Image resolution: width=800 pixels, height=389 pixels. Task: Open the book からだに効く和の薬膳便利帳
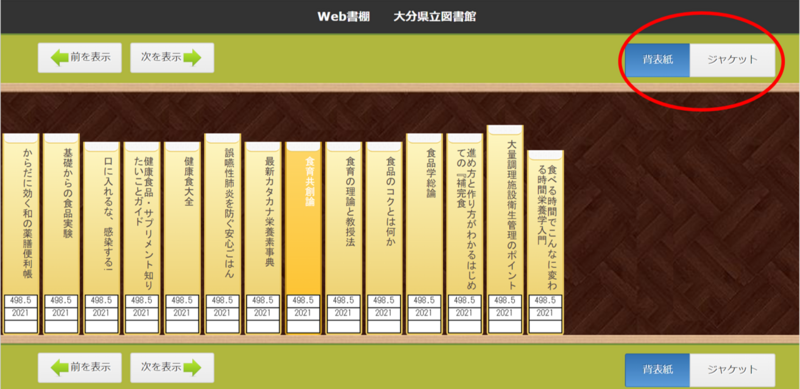click(21, 234)
